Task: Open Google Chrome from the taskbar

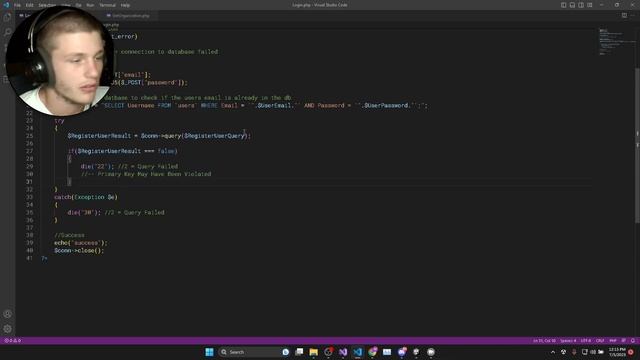Action: 372,352
